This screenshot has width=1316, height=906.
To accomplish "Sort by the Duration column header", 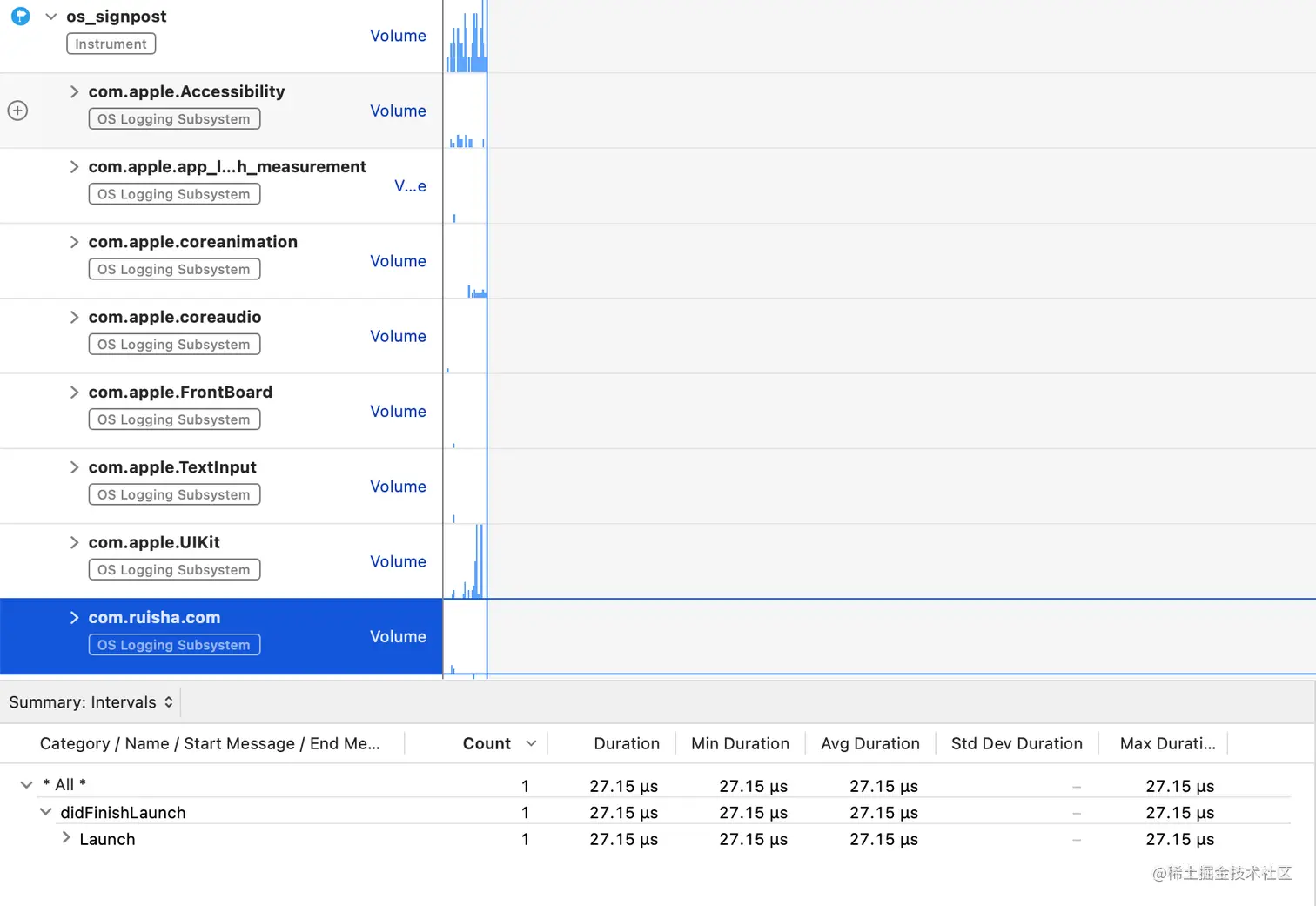I will point(627,743).
